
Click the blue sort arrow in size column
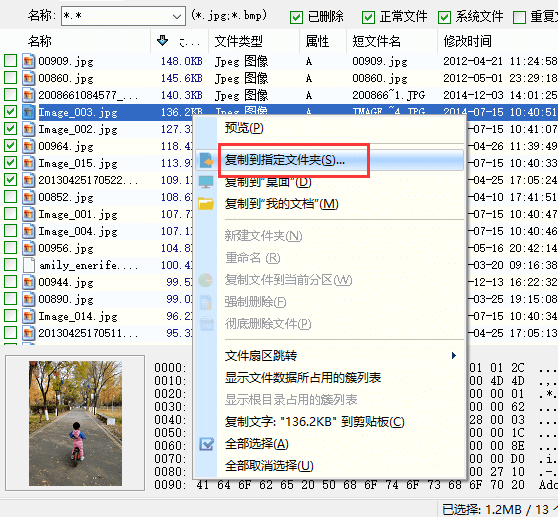pos(162,41)
